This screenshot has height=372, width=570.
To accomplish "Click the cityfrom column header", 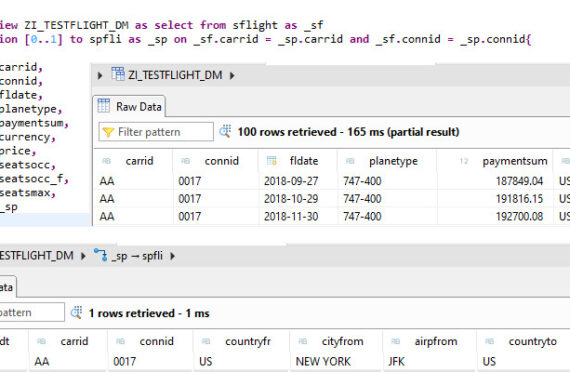I will click(342, 341).
